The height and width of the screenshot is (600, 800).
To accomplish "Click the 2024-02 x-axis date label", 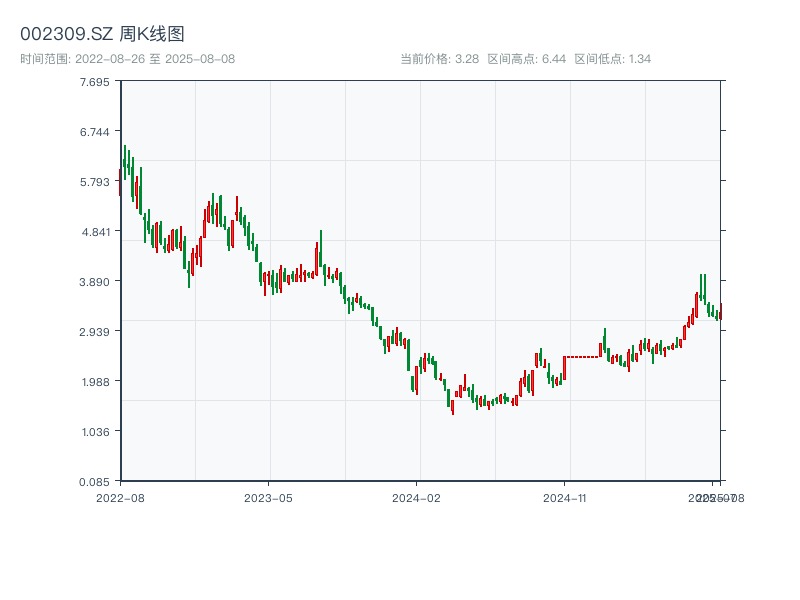I will pyautogui.click(x=416, y=497).
